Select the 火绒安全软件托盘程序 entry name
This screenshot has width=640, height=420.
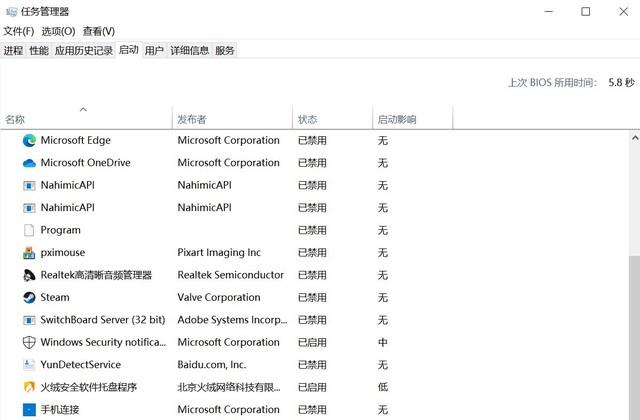(88, 387)
